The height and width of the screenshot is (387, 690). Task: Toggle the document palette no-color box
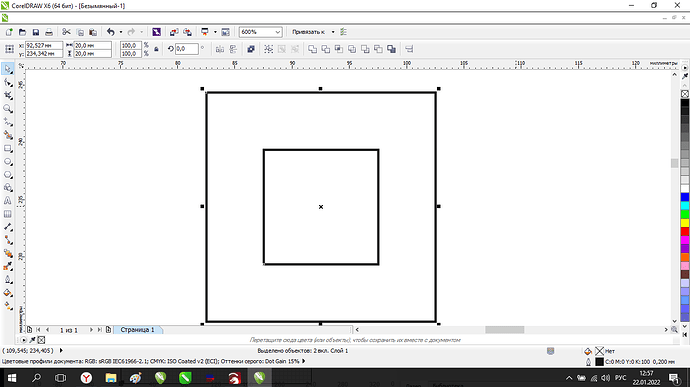[41, 340]
